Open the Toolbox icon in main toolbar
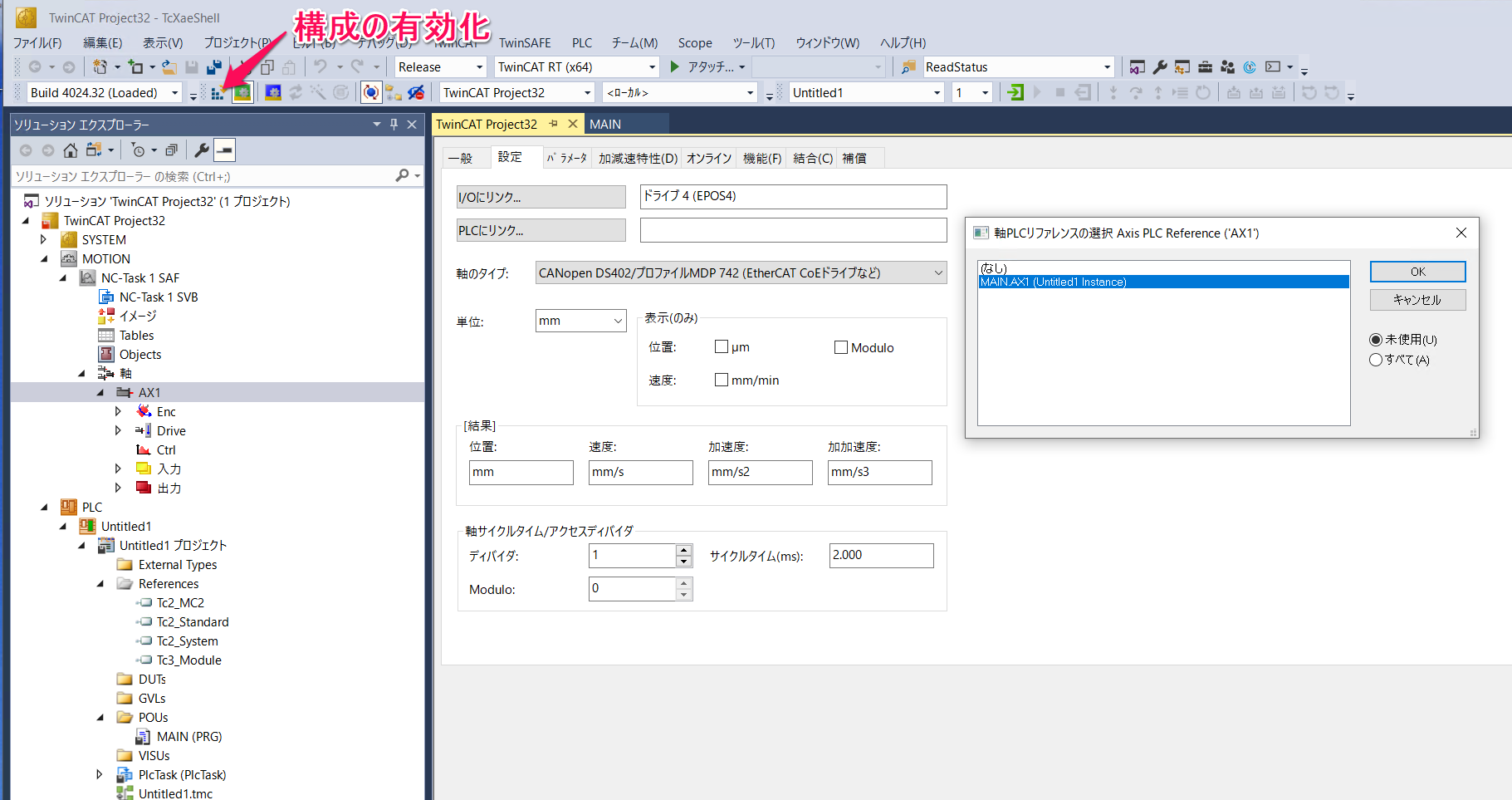The height and width of the screenshot is (800, 1512). click(1205, 67)
